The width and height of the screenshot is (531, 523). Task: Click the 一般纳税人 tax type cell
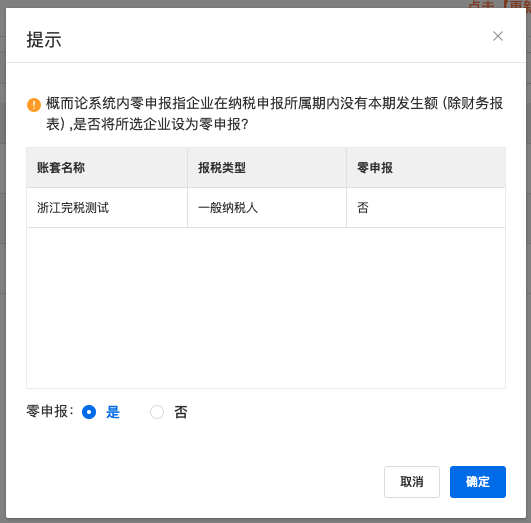click(x=267, y=208)
